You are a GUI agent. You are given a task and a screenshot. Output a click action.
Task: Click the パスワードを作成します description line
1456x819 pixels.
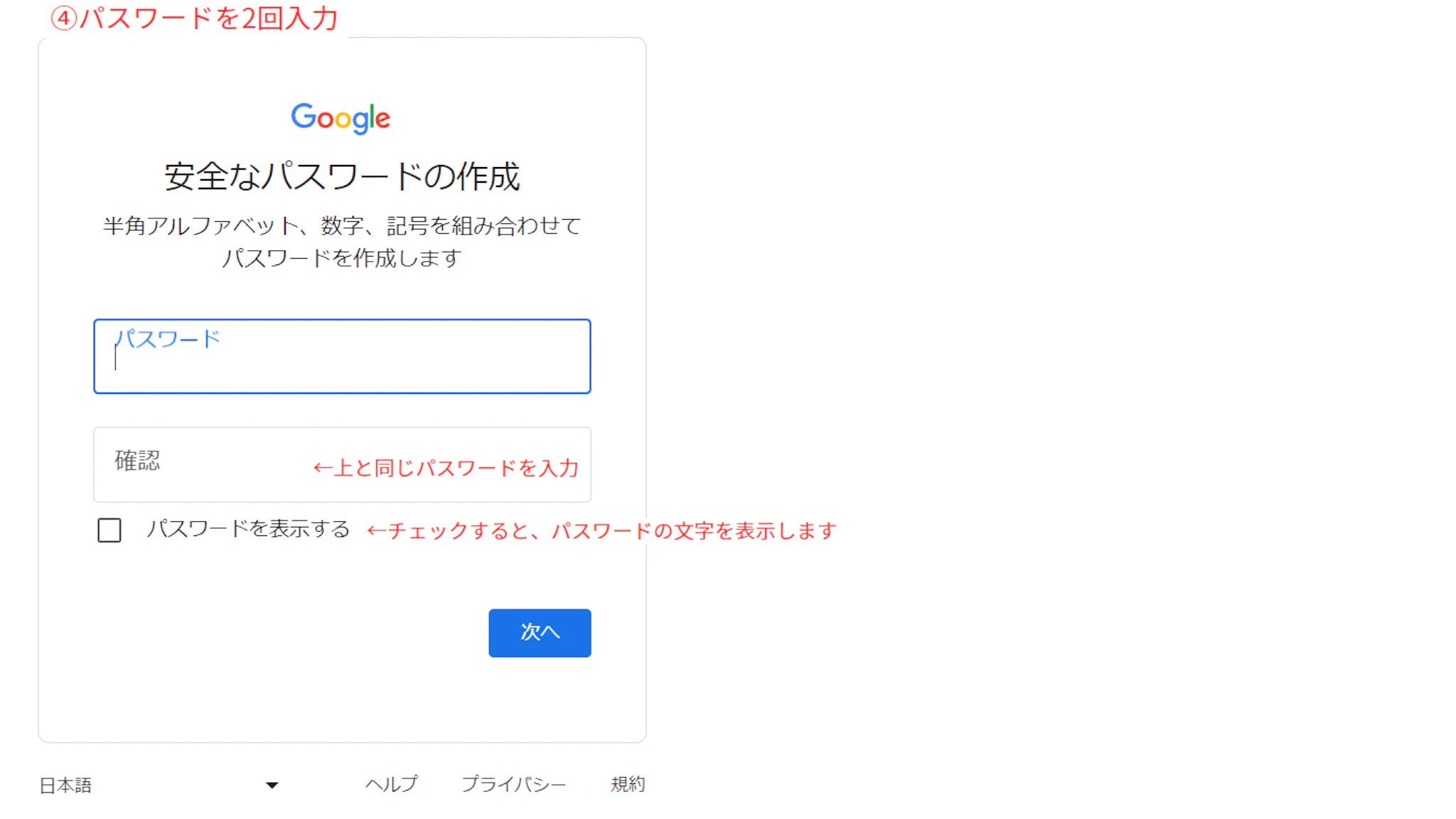[x=342, y=258]
